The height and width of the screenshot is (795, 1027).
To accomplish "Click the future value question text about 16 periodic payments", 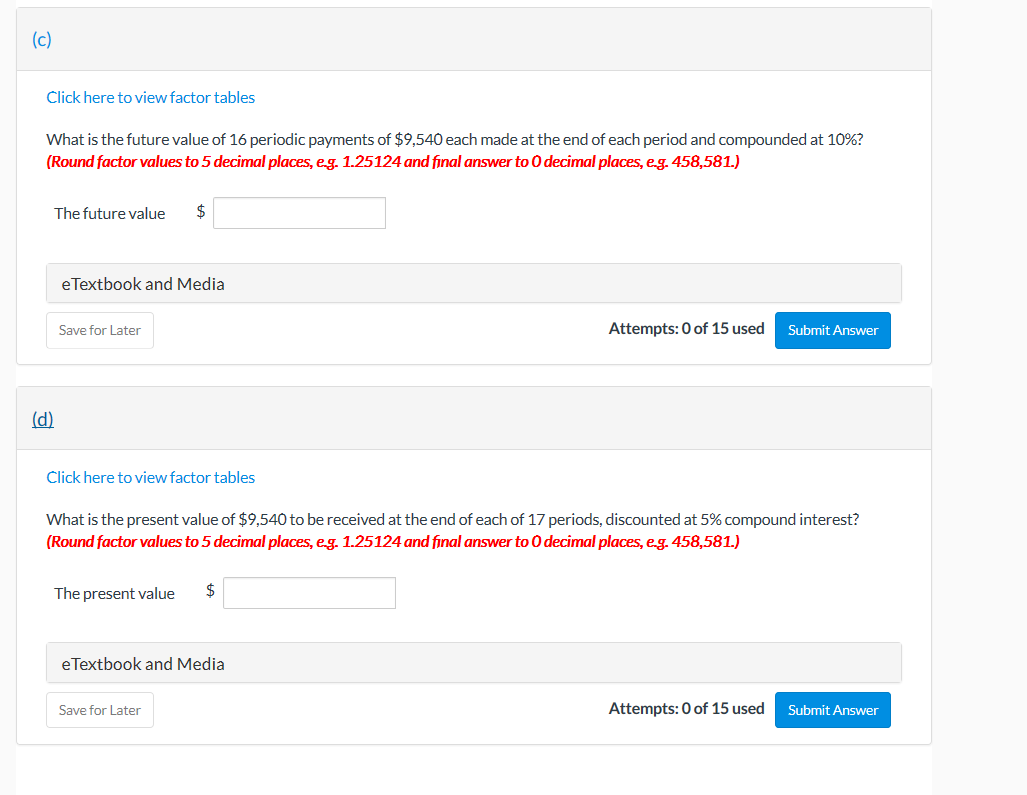I will pyautogui.click(x=455, y=139).
